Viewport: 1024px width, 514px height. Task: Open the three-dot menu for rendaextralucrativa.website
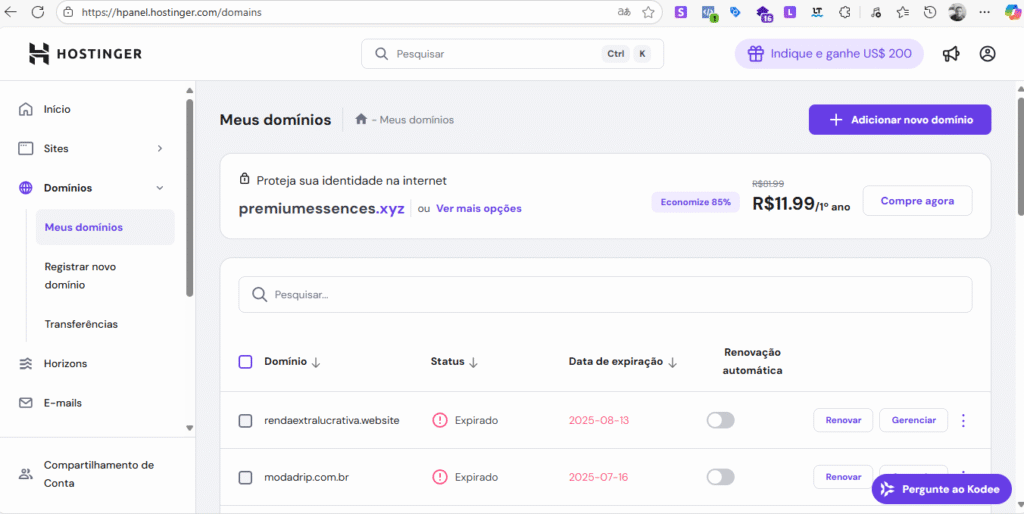click(963, 421)
